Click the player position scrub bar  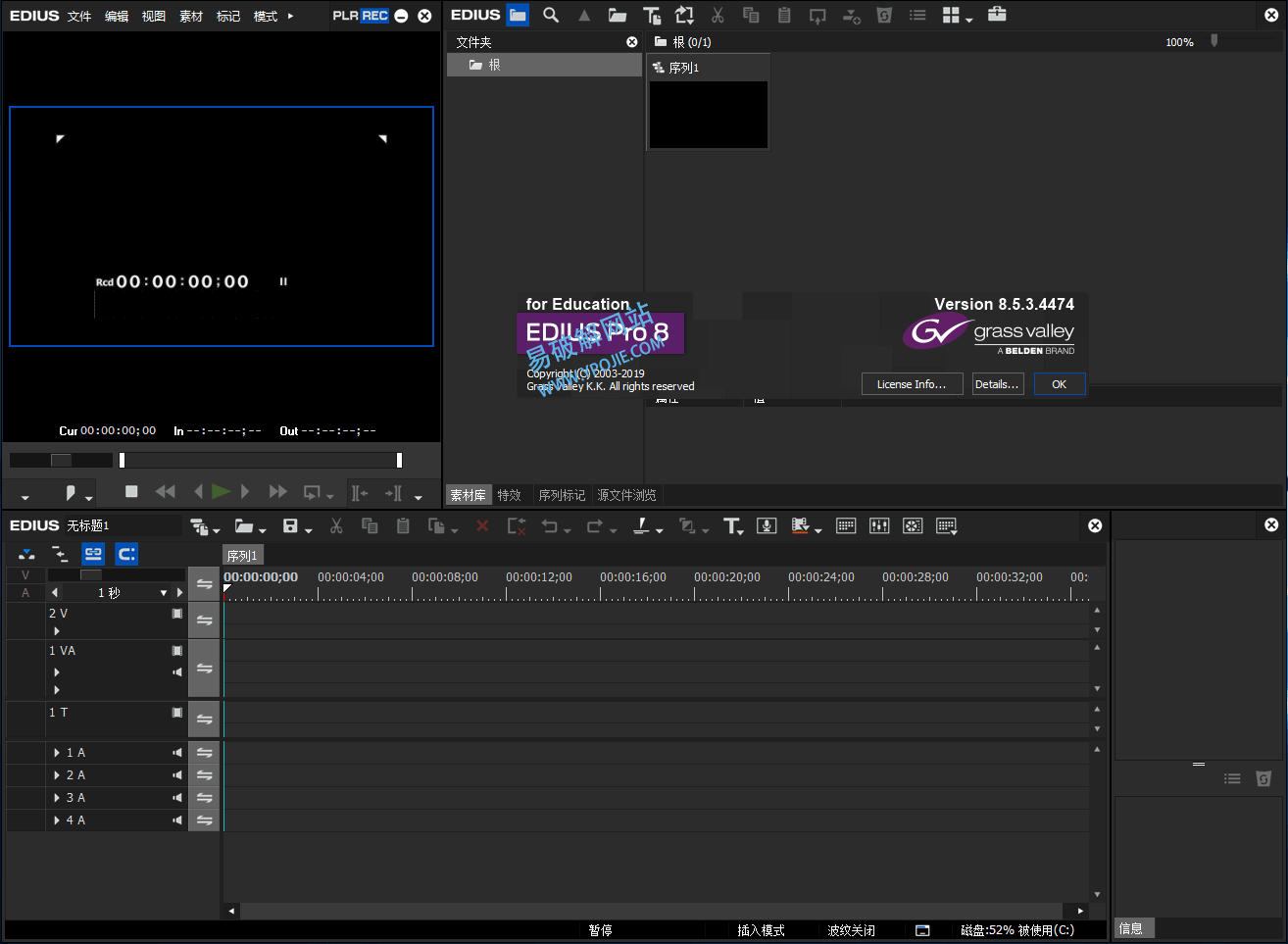click(x=260, y=460)
